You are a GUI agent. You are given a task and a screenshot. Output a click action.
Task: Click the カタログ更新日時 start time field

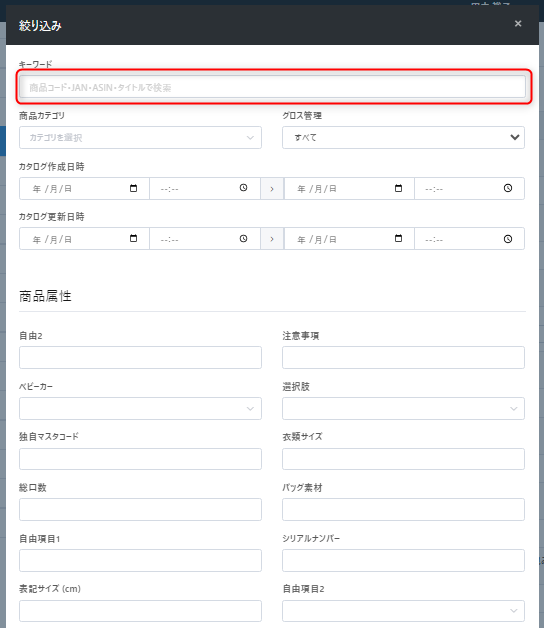pyautogui.click(x=205, y=239)
